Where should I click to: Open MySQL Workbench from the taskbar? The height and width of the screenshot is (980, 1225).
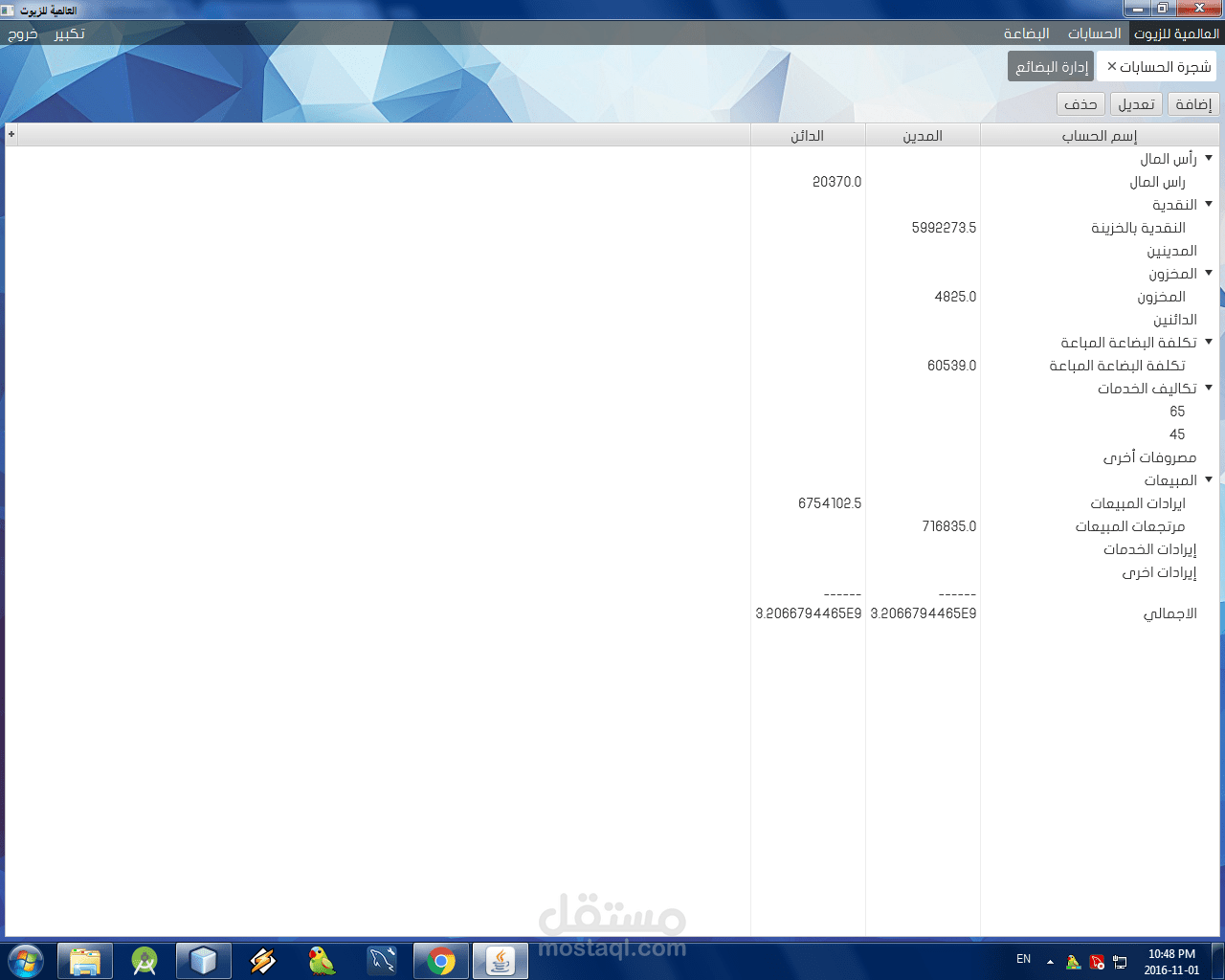(x=382, y=961)
